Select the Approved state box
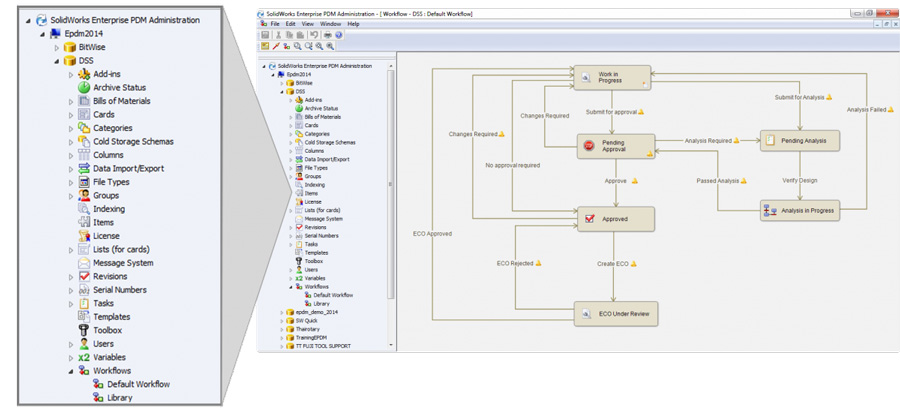The width and height of the screenshot is (900, 415). (615, 219)
